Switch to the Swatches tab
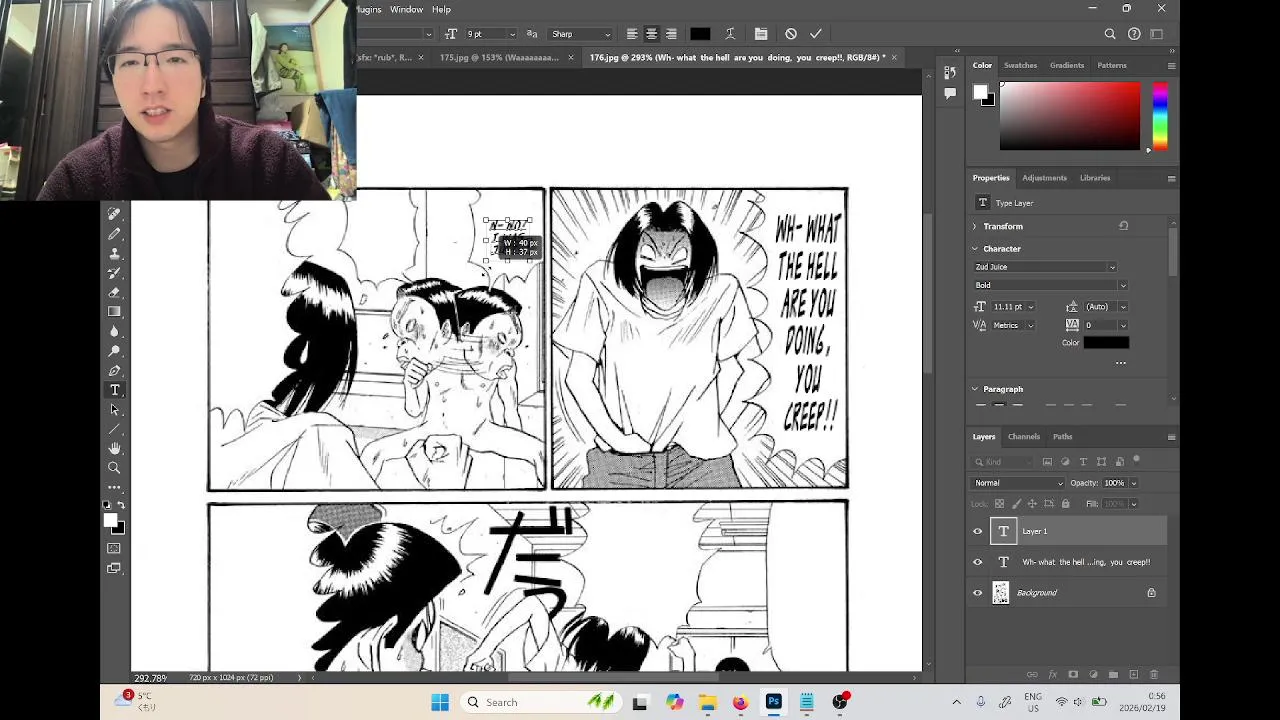Screen dimensions: 1280x720 (x=1020, y=65)
